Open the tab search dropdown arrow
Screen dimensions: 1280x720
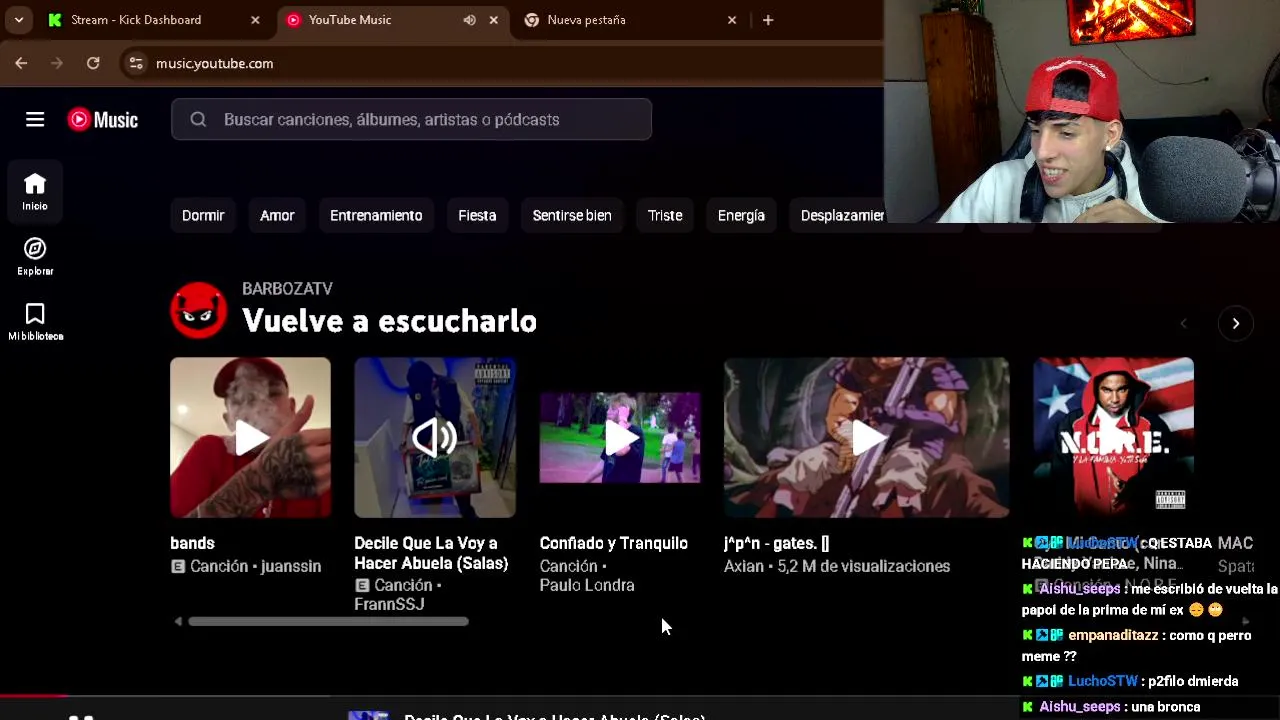tap(19, 20)
